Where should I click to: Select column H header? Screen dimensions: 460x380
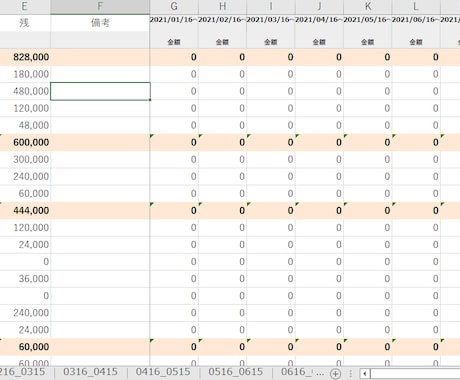pyautogui.click(x=222, y=6)
